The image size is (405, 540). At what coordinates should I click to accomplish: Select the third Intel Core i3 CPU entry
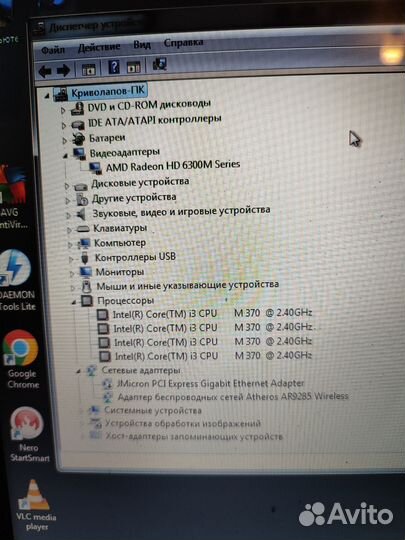(213, 342)
